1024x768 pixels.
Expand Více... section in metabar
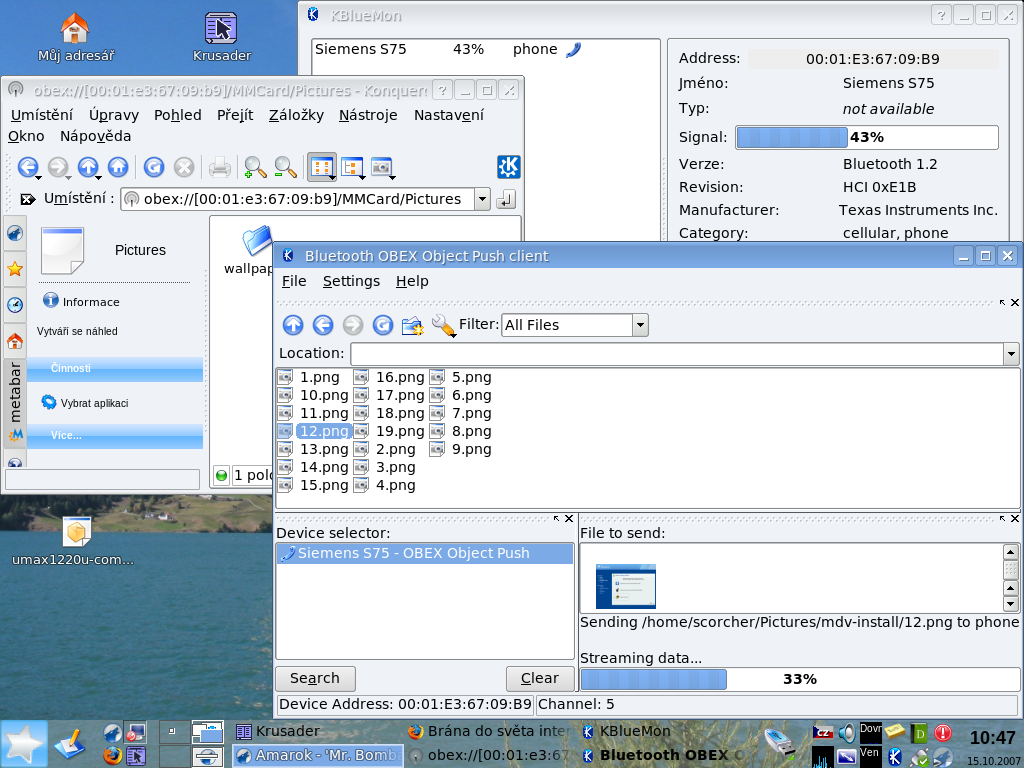pyautogui.click(x=115, y=436)
